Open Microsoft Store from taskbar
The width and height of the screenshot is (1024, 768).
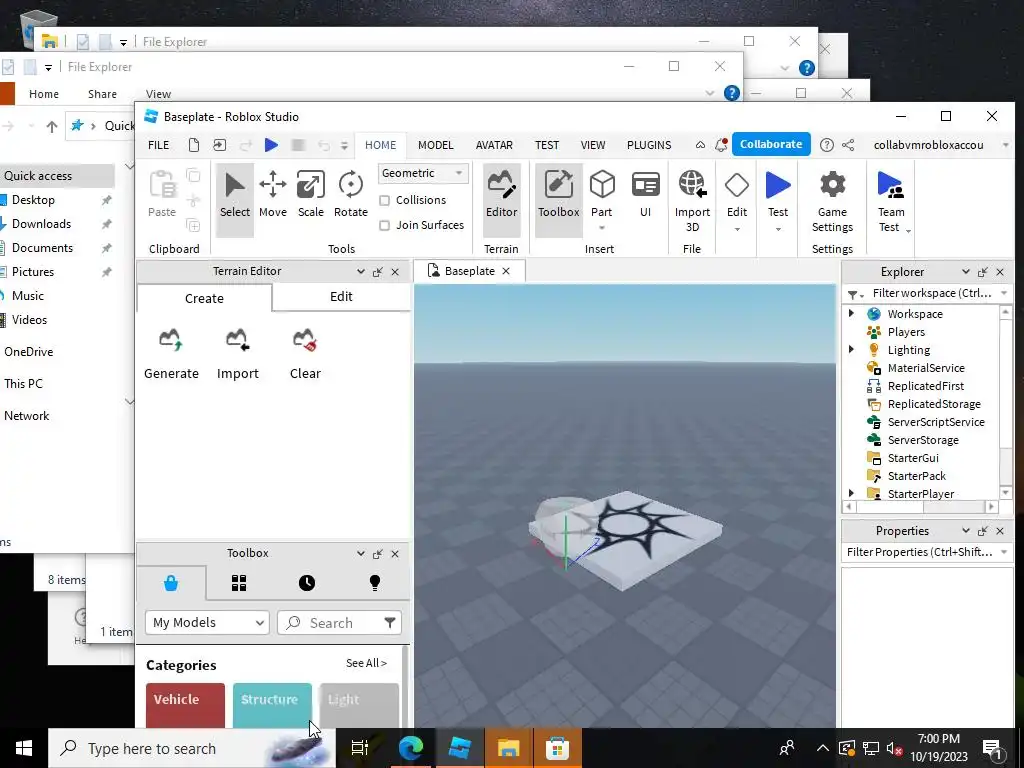(x=557, y=748)
